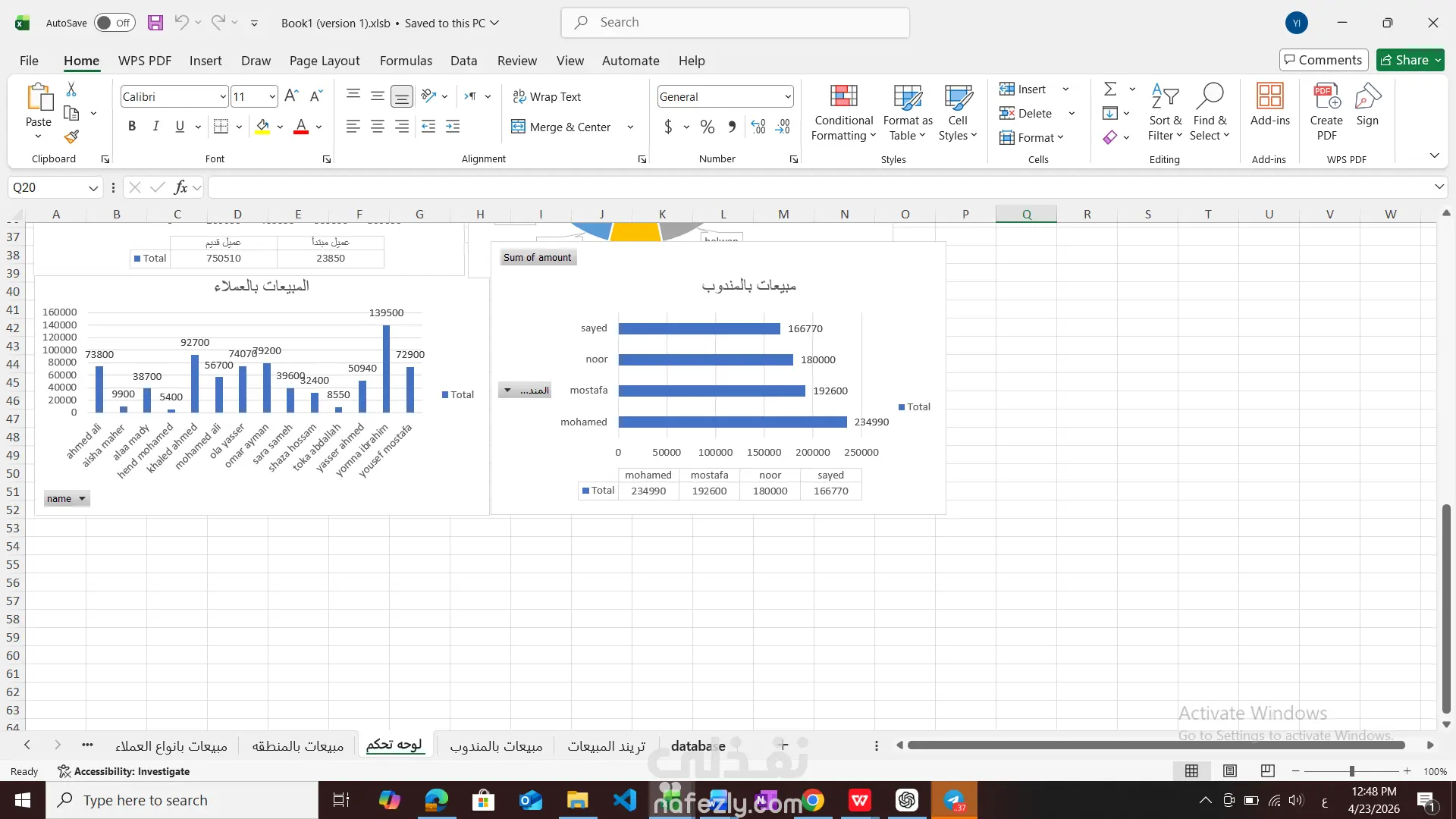1456x819 pixels.
Task: Switch to مبيعات بالمندوب sheet tab
Action: (x=496, y=746)
